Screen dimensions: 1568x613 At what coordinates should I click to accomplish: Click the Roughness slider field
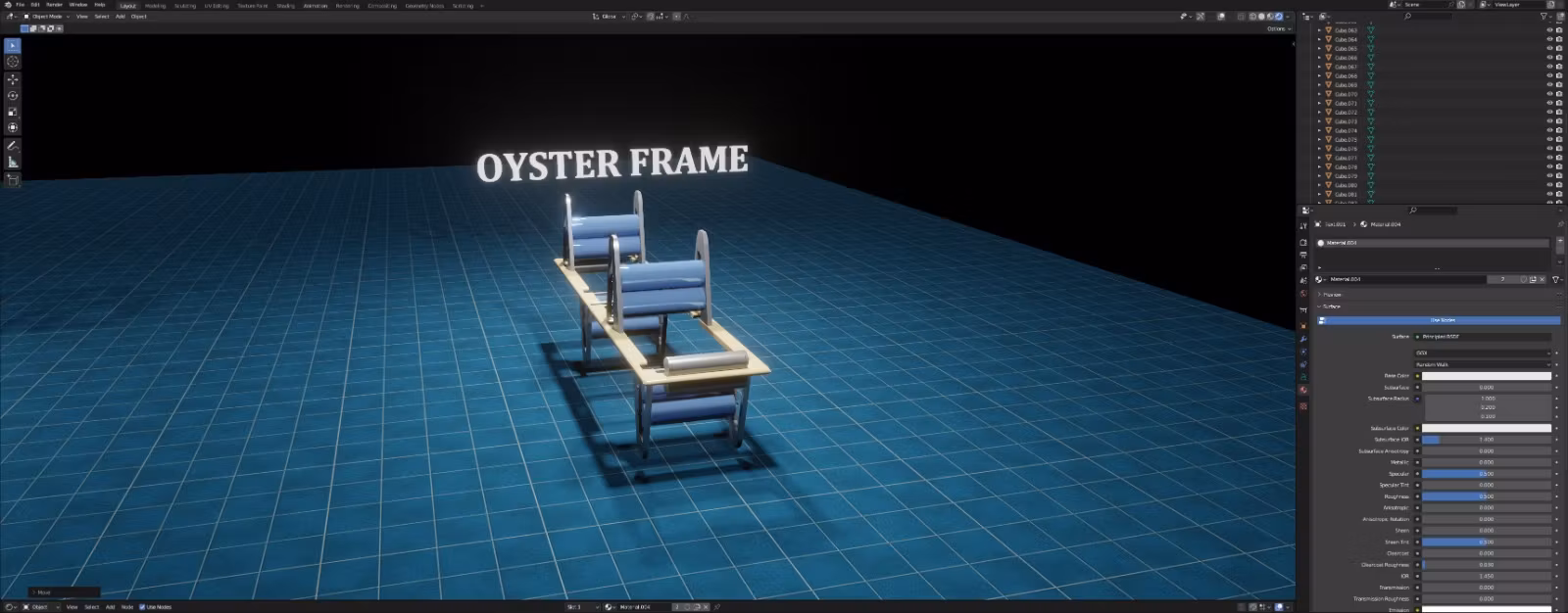[x=1486, y=496]
